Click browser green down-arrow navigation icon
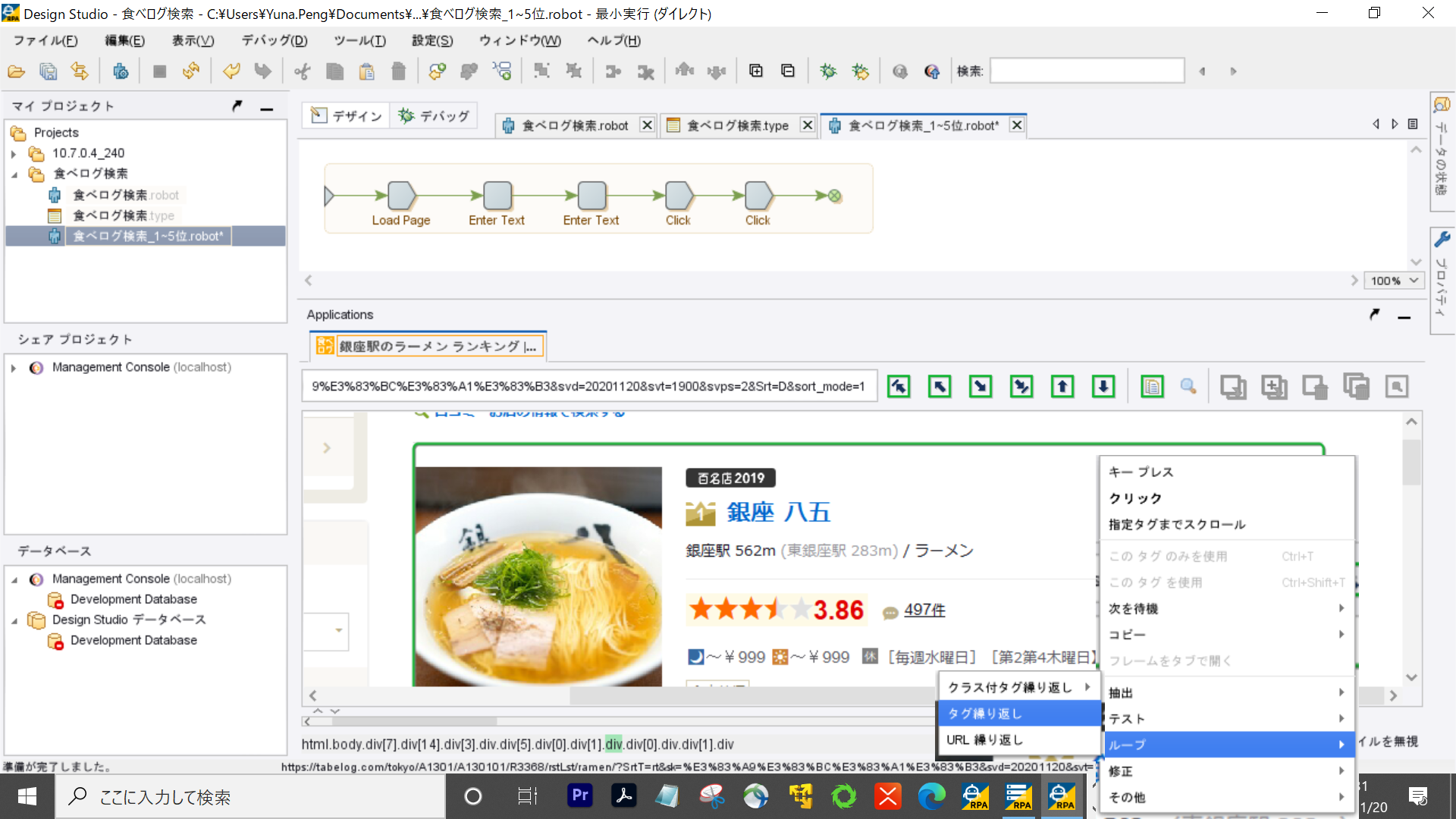This screenshot has height=819, width=1456. tap(1104, 387)
